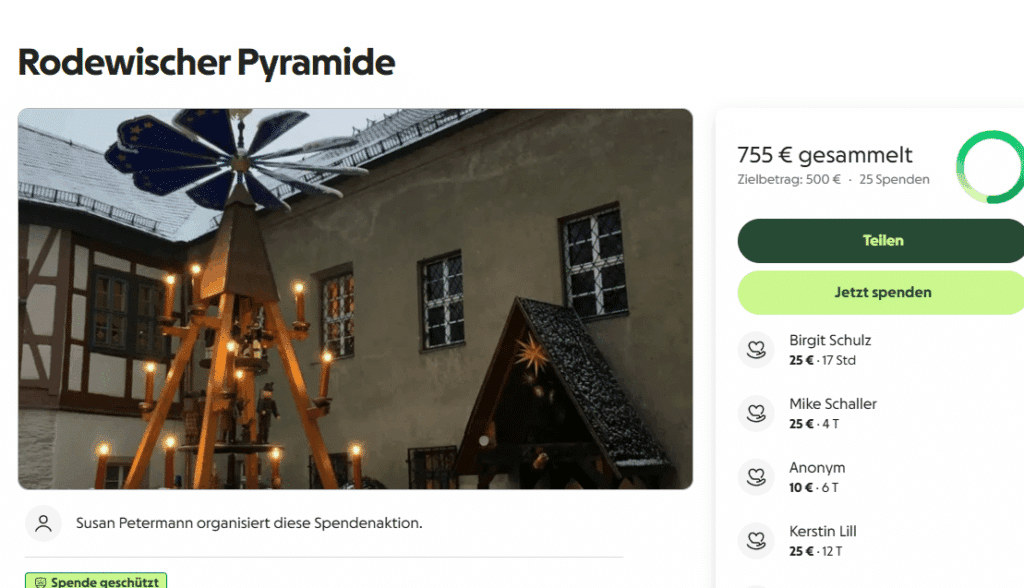The image size is (1024, 588).
Task: Click the donation icon next to Mike Schaller
Action: click(x=756, y=413)
